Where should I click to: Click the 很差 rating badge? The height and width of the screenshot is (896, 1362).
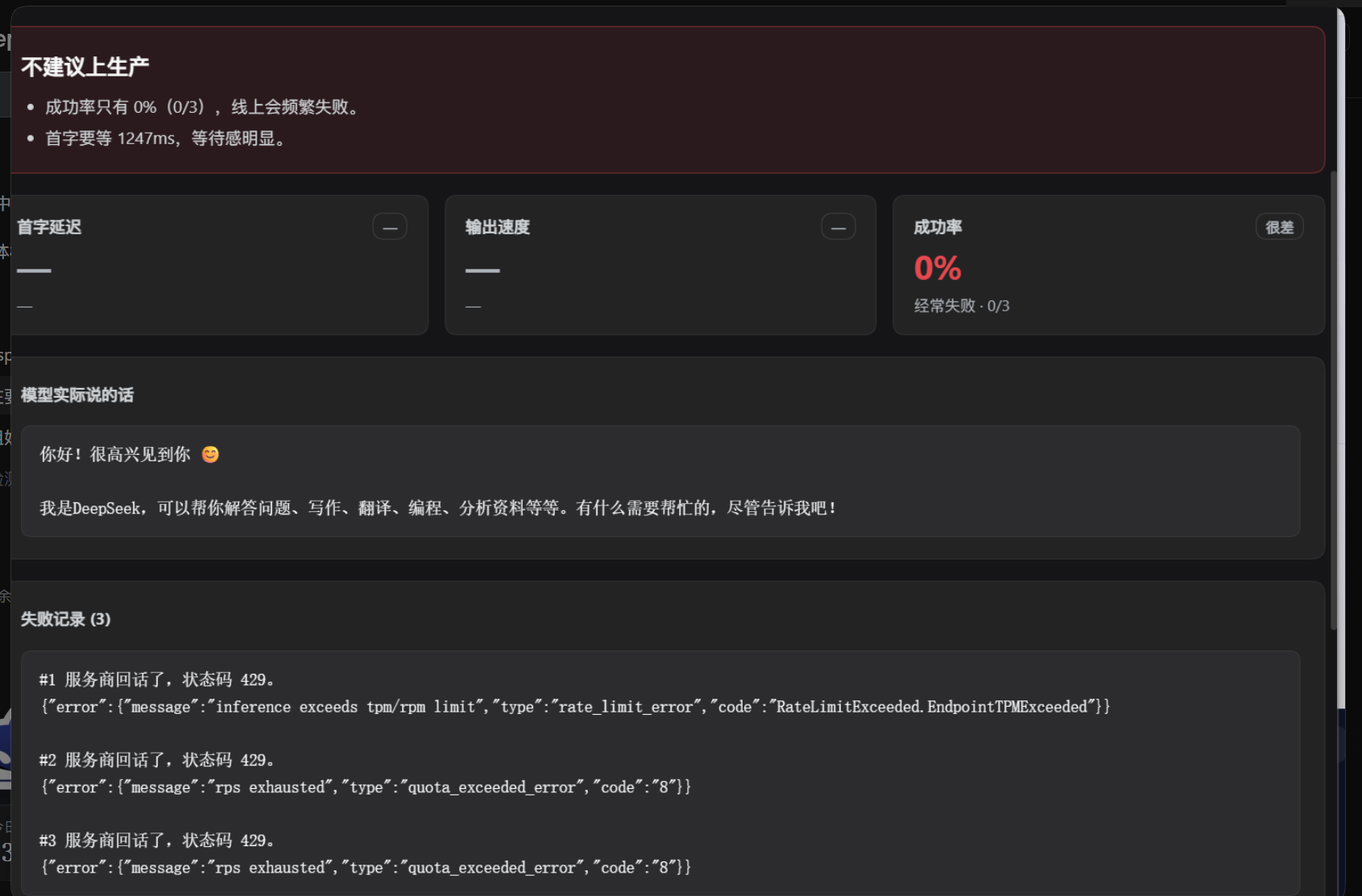[1279, 227]
